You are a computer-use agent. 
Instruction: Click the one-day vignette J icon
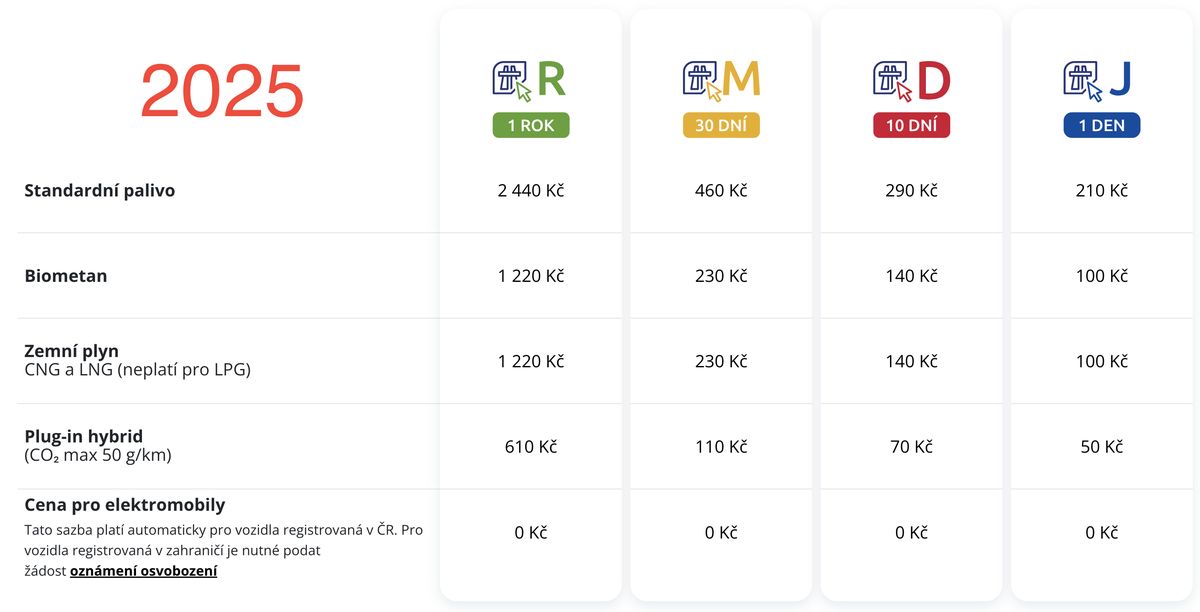(1100, 81)
